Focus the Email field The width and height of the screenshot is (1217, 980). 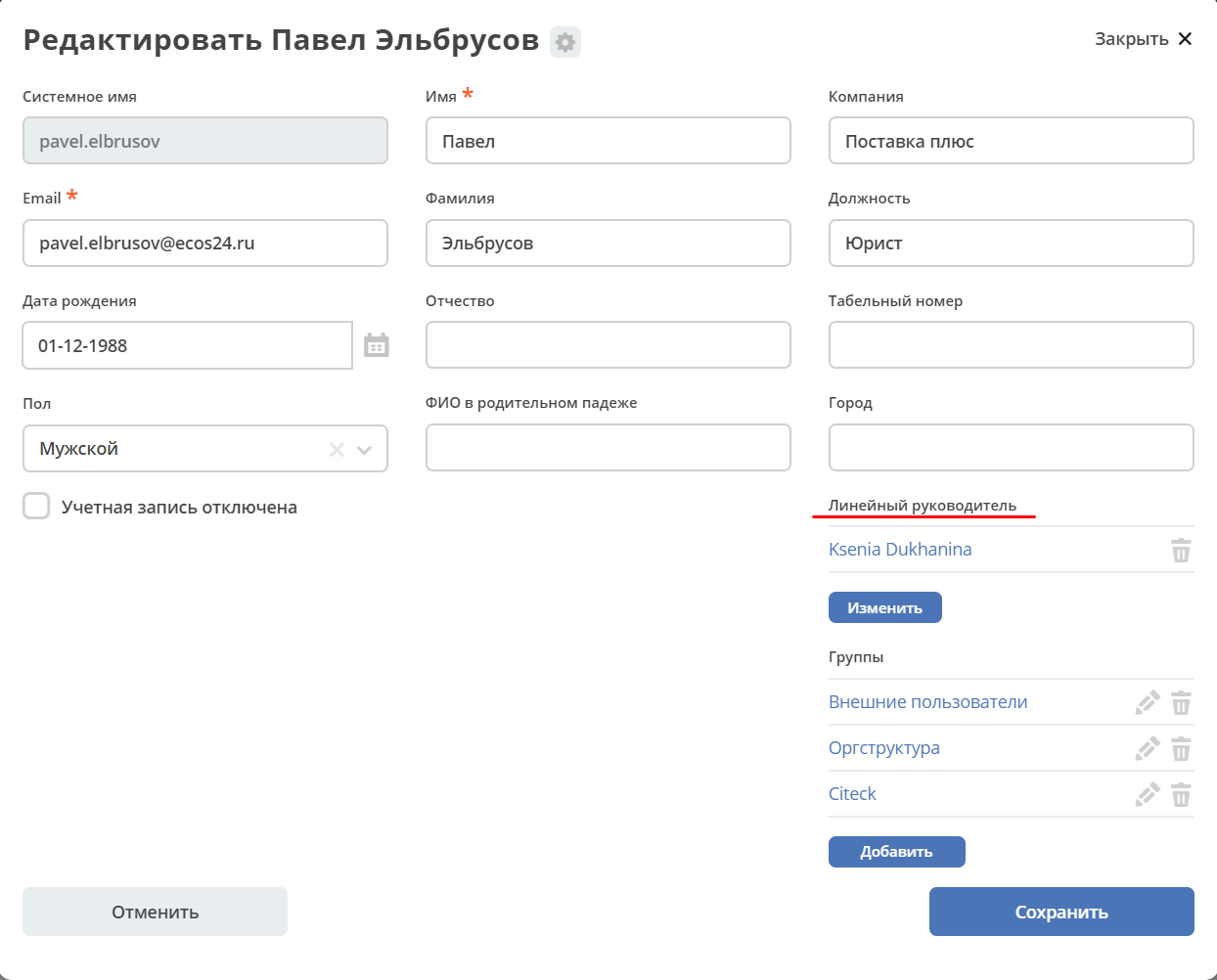pos(205,243)
